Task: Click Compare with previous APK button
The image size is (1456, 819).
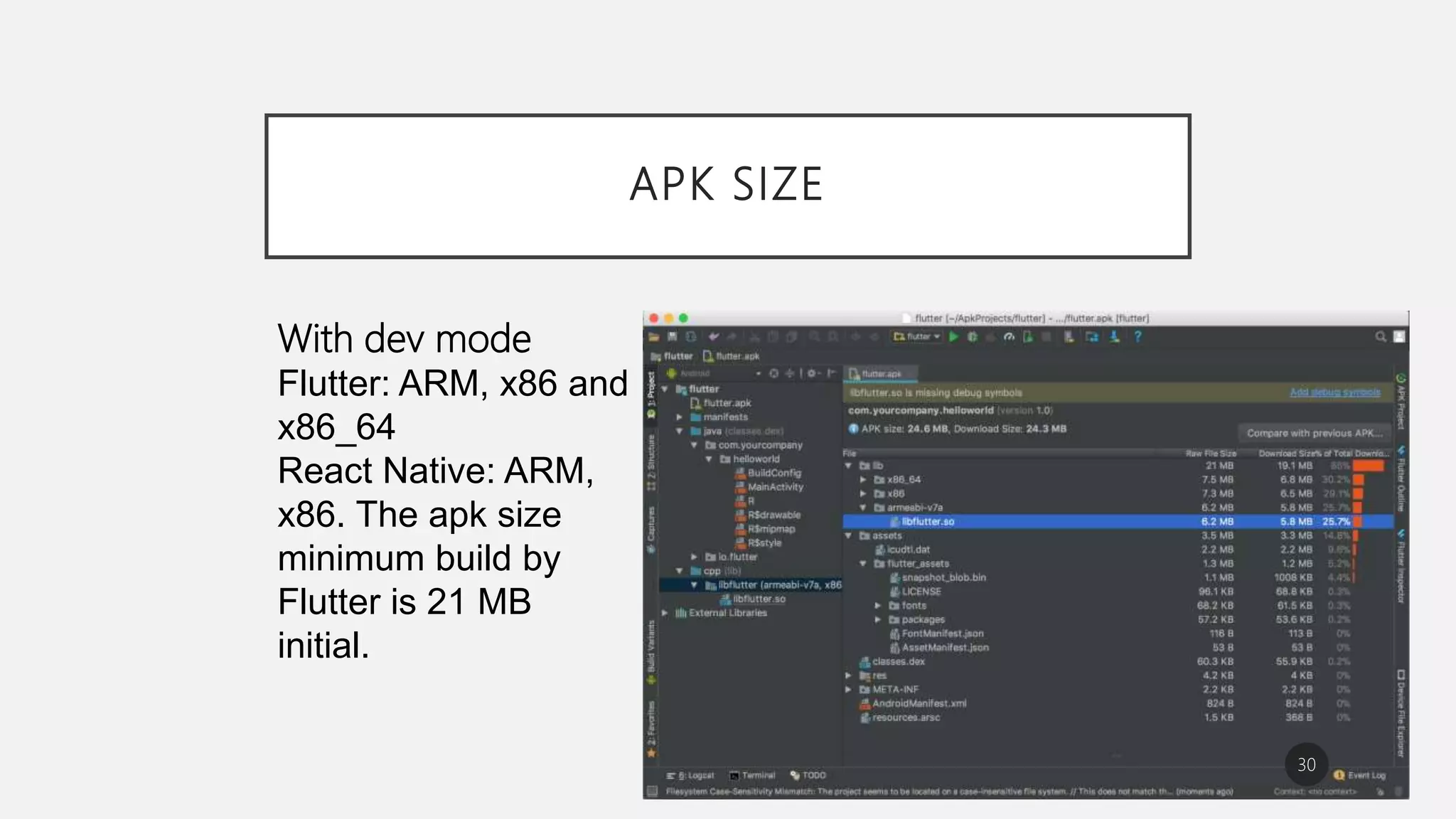Action: tap(1315, 433)
